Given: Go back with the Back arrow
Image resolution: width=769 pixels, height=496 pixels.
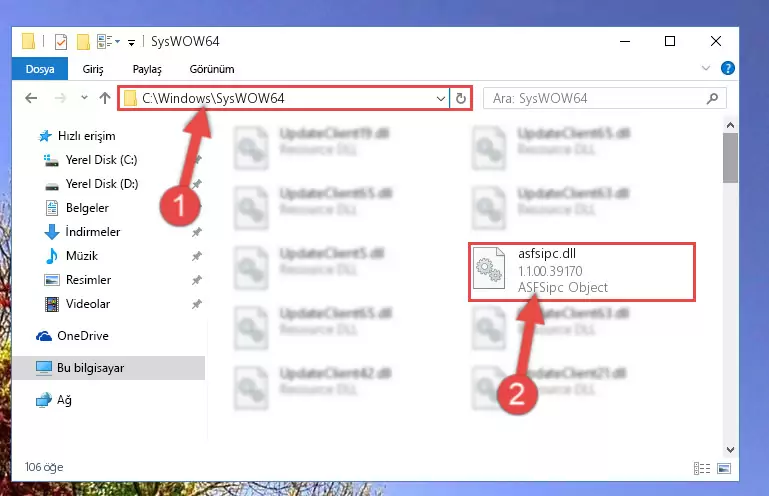Looking at the screenshot, I should point(31,98).
